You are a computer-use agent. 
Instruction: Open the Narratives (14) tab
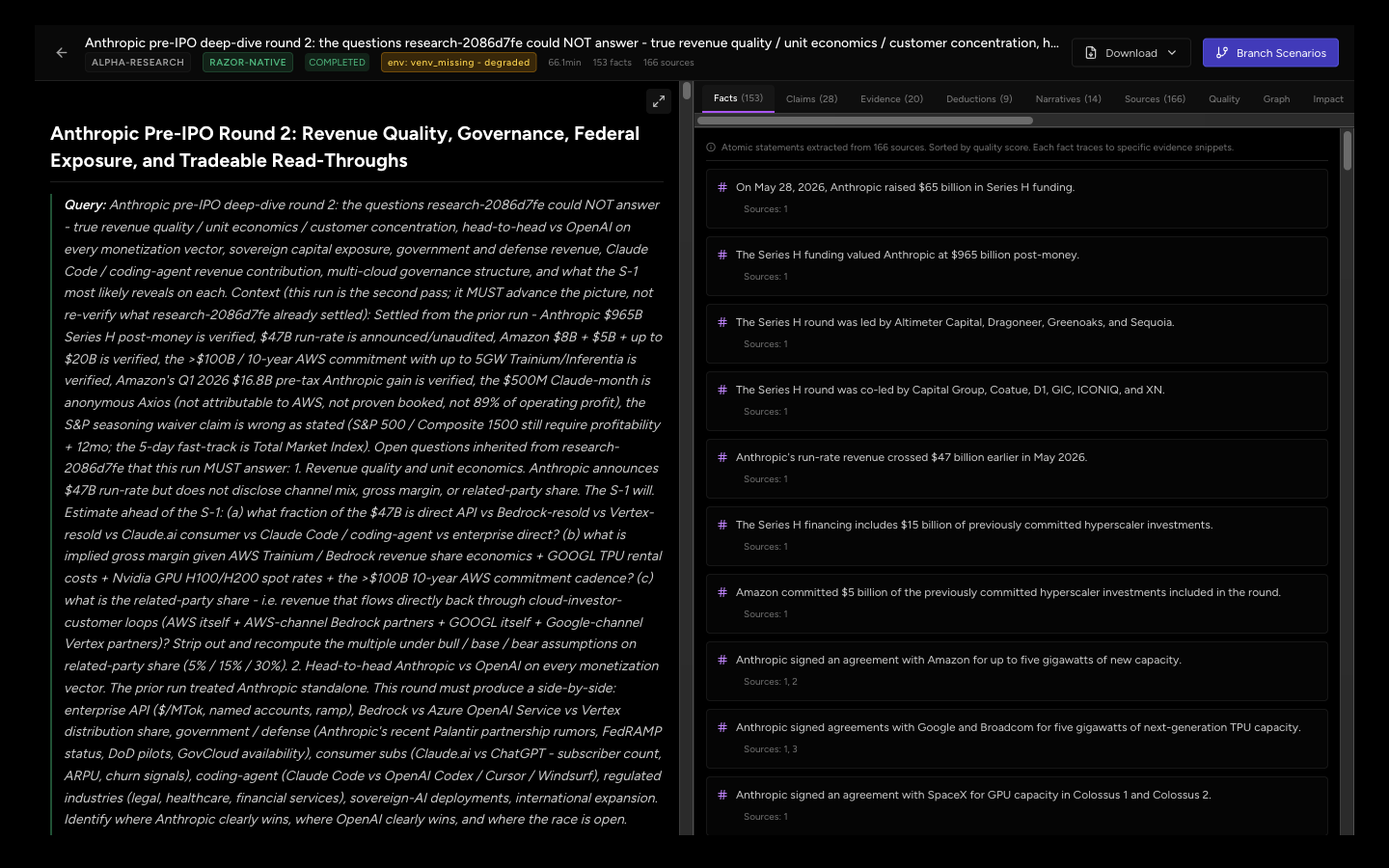pos(1068,99)
